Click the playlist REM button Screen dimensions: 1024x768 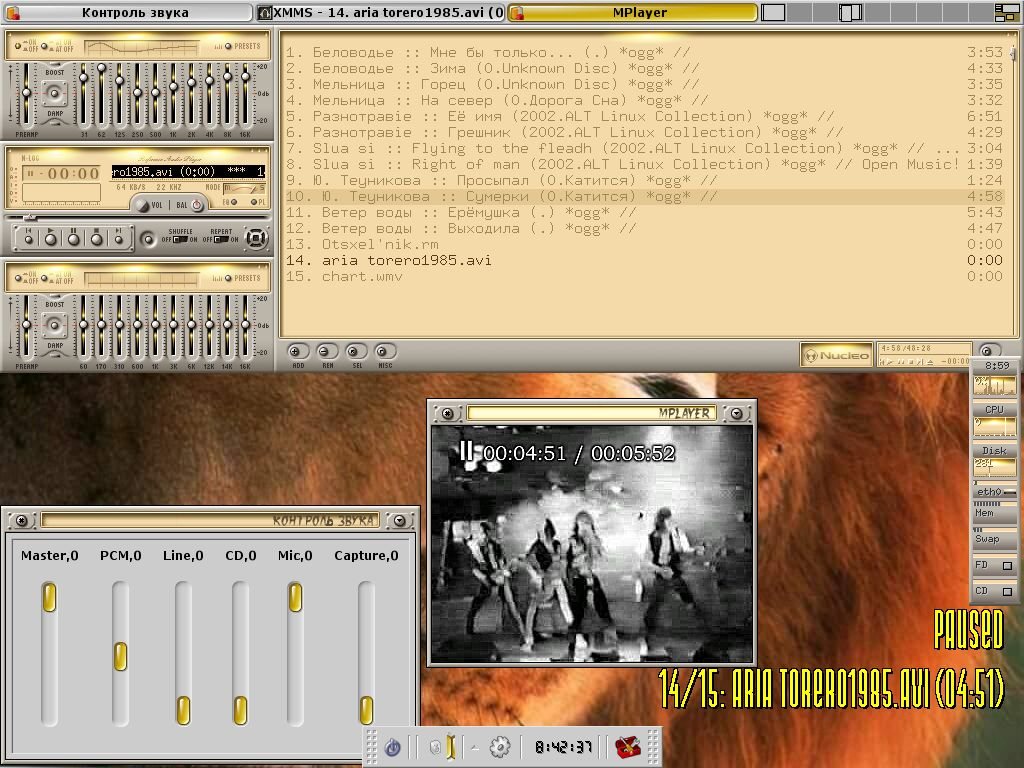327,352
